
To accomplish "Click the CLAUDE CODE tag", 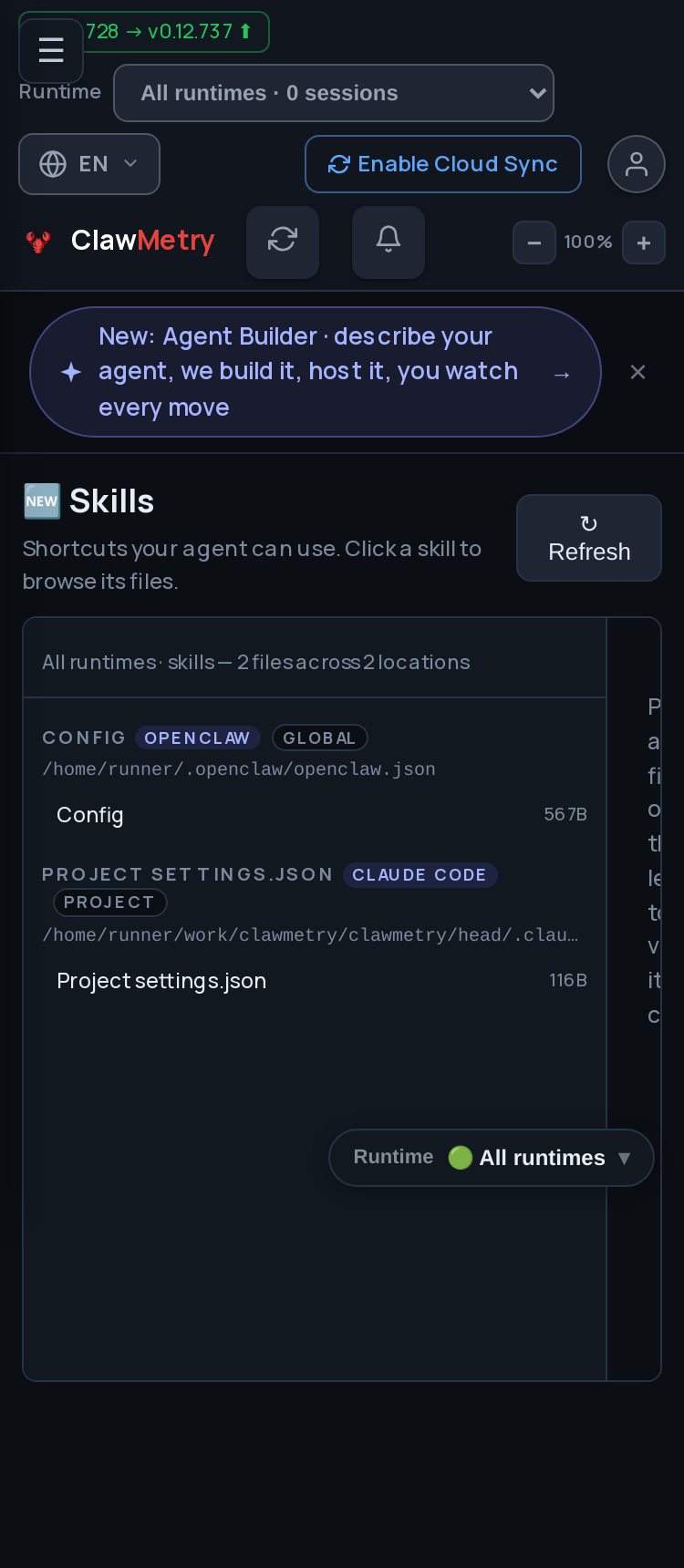I will pyautogui.click(x=420, y=875).
